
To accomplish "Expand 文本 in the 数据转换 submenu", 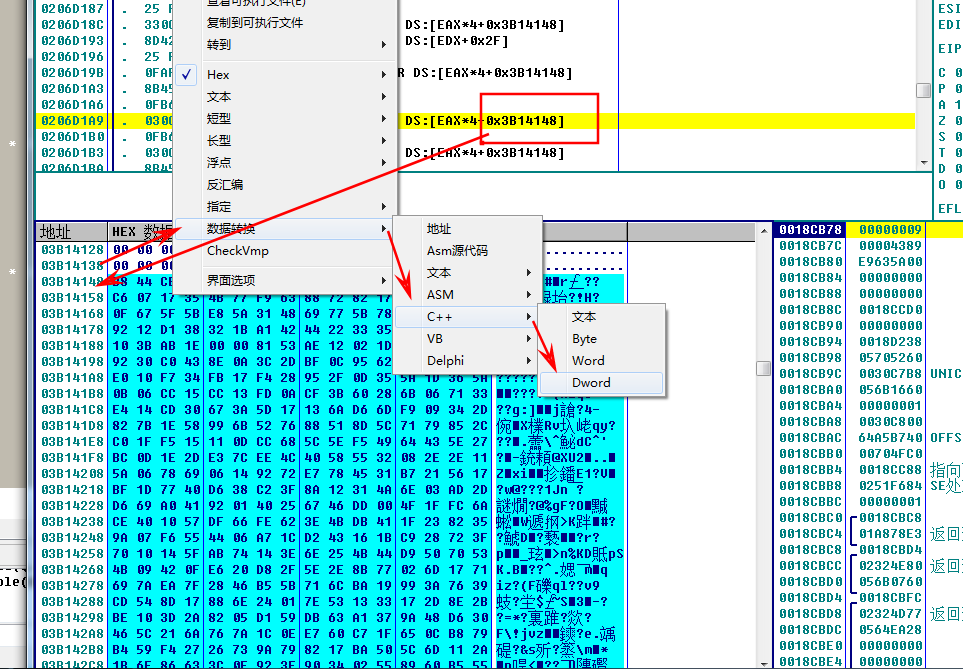I will 466,273.
